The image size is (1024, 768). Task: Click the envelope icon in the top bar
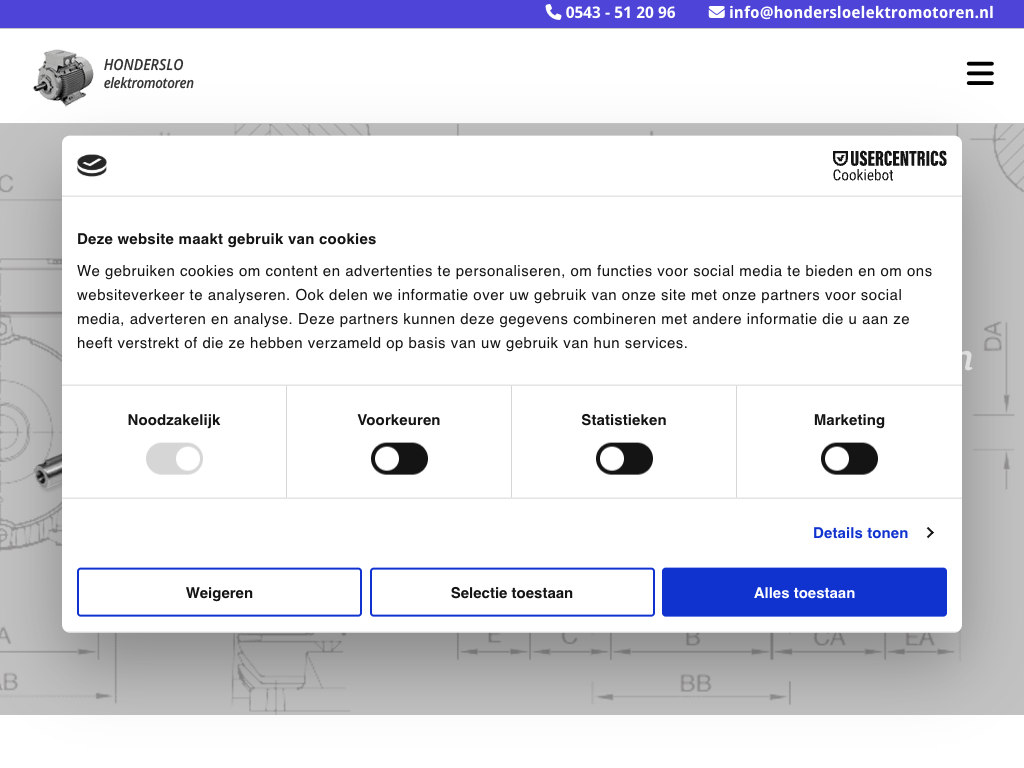(x=717, y=12)
